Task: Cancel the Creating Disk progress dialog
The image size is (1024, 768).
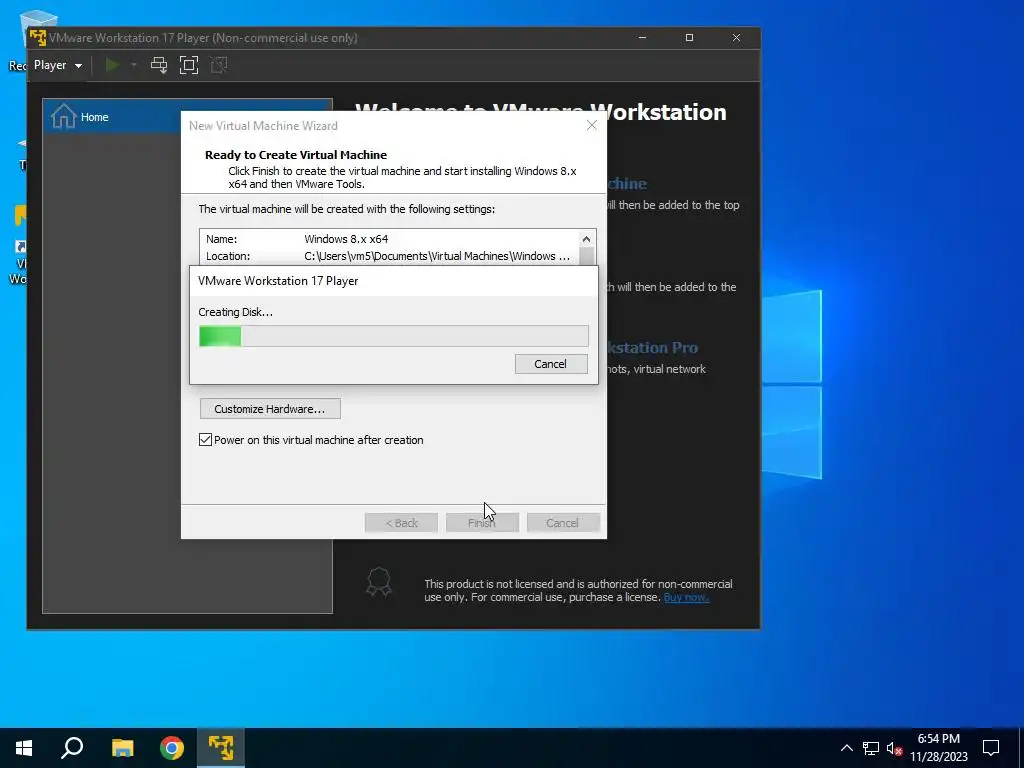Action: (551, 364)
